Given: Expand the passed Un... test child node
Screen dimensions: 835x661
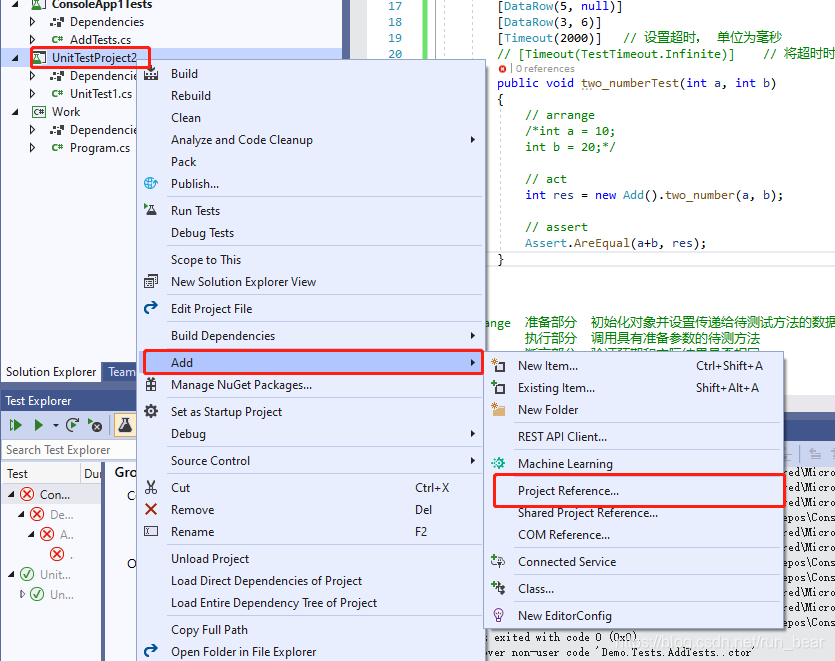Looking at the screenshot, I should pyautogui.click(x=22, y=593).
